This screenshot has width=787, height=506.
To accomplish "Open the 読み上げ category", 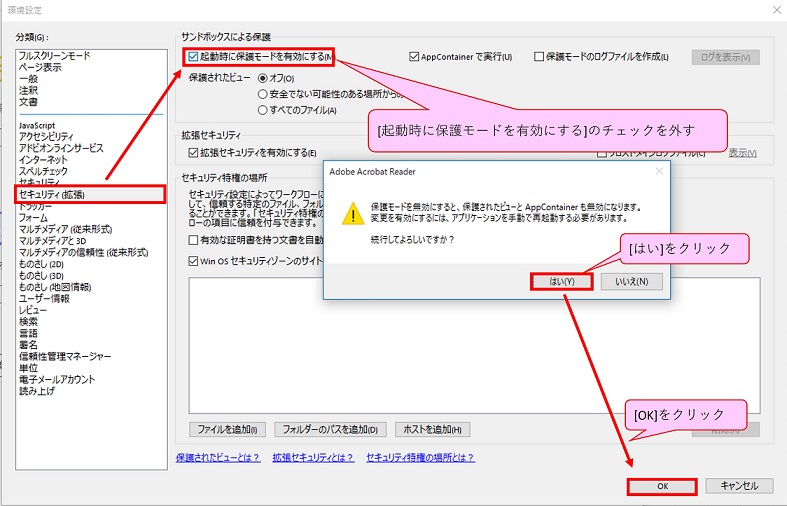I will (40, 391).
